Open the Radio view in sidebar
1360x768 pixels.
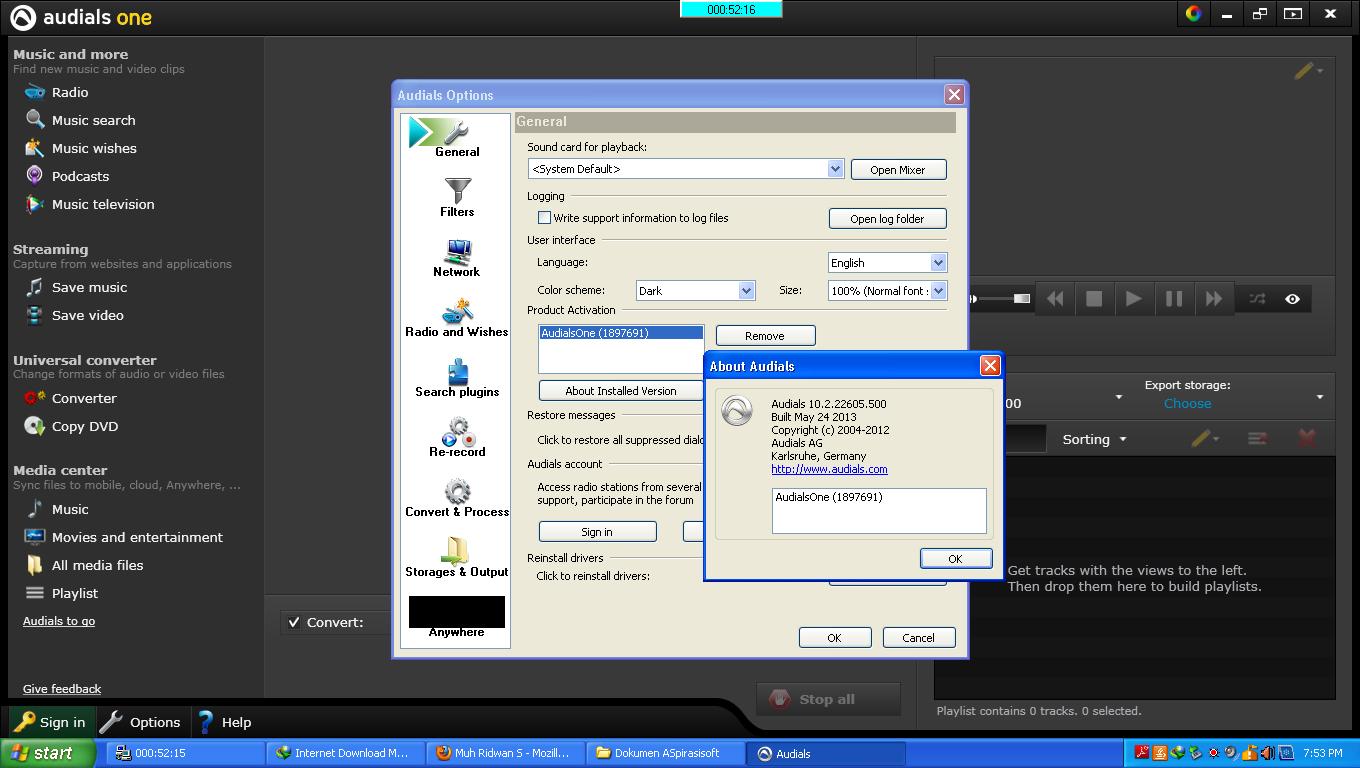coord(57,92)
